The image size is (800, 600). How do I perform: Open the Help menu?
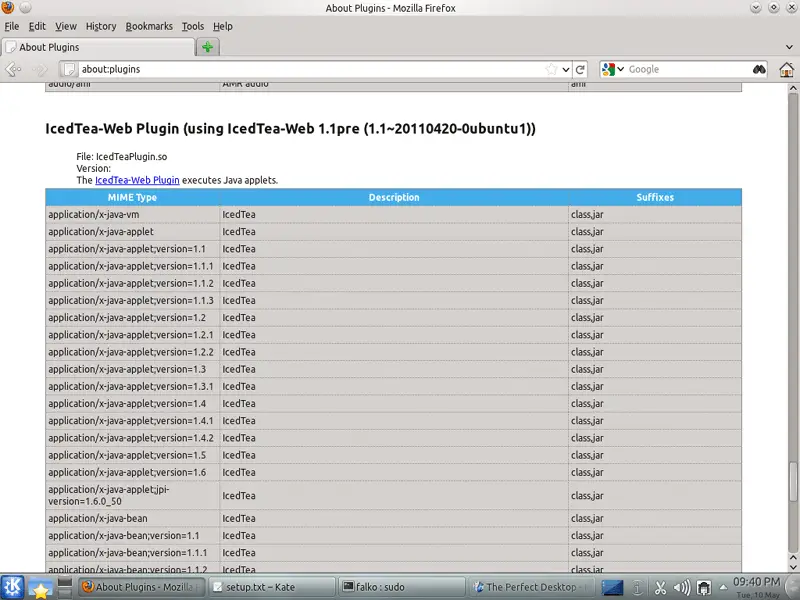(x=223, y=26)
